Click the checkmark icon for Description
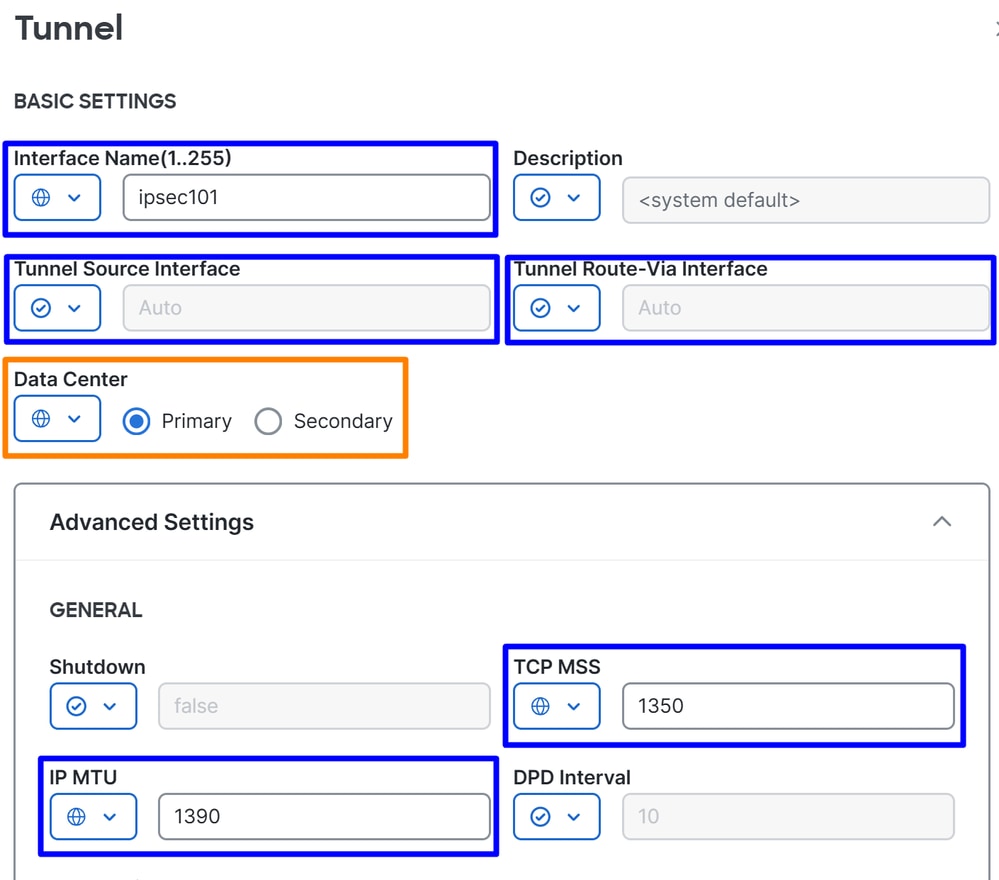Viewport: 999px width, 880px height. [540, 198]
